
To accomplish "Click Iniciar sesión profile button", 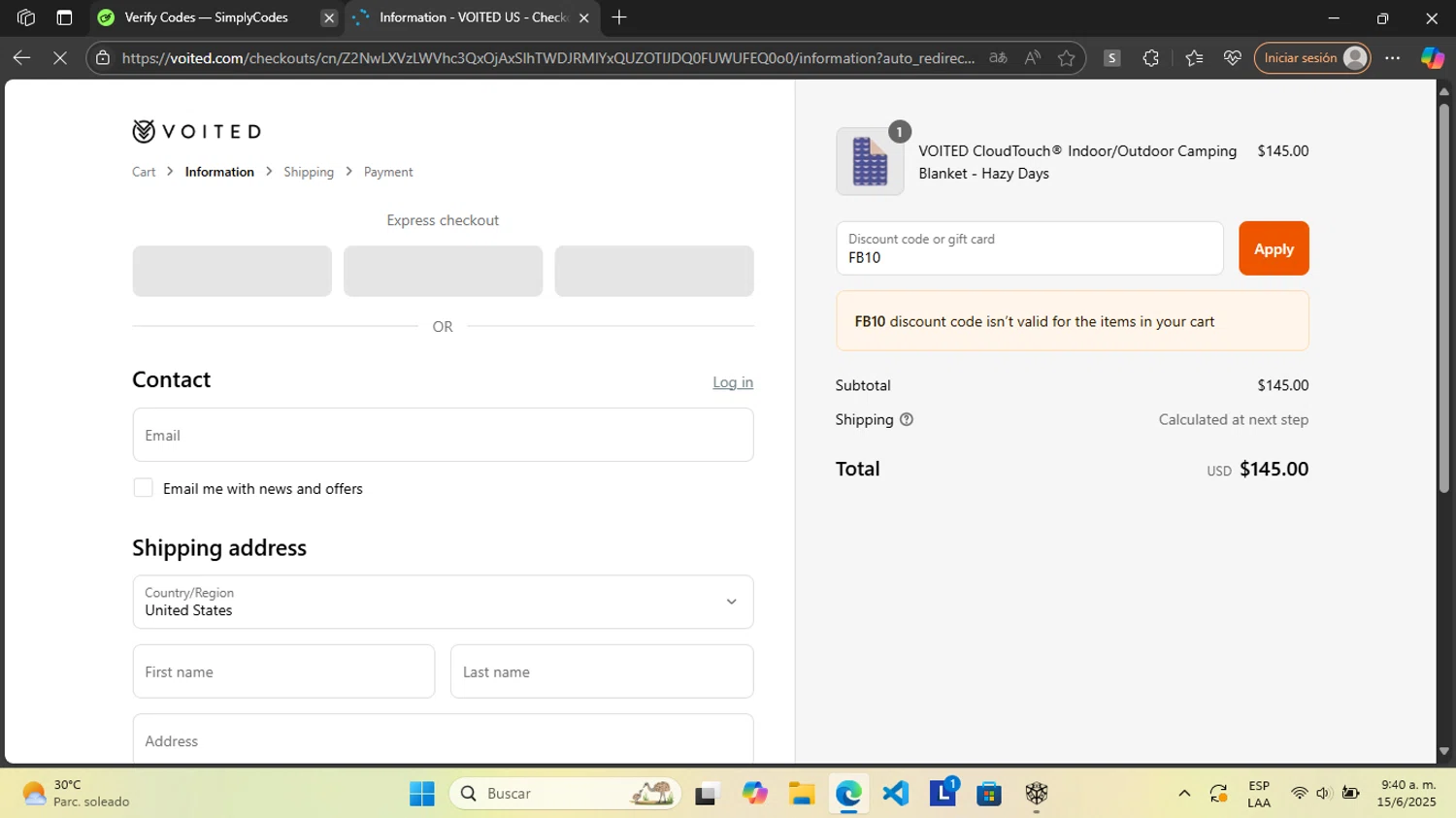I will click(x=1312, y=58).
